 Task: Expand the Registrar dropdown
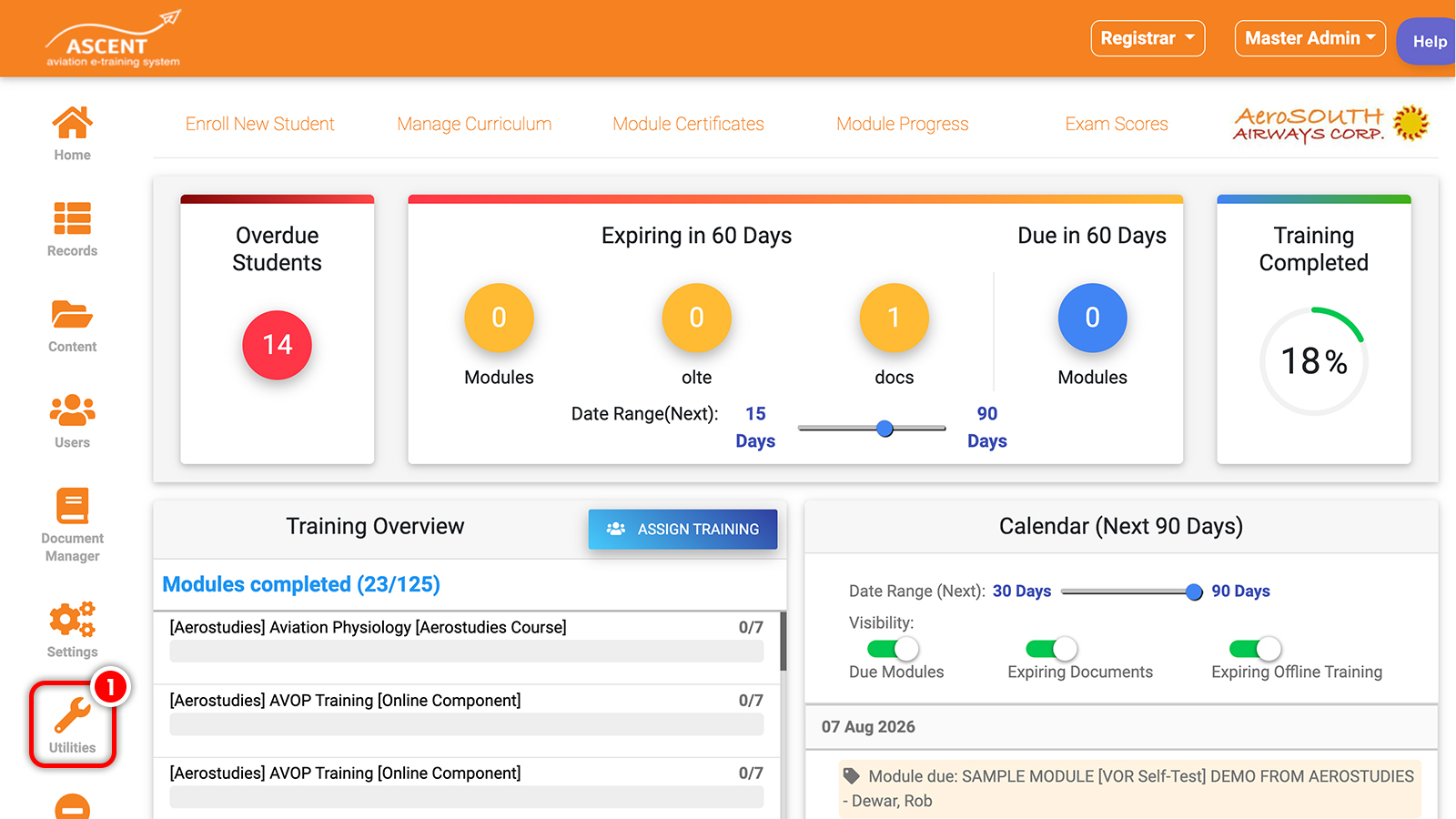coord(1148,38)
